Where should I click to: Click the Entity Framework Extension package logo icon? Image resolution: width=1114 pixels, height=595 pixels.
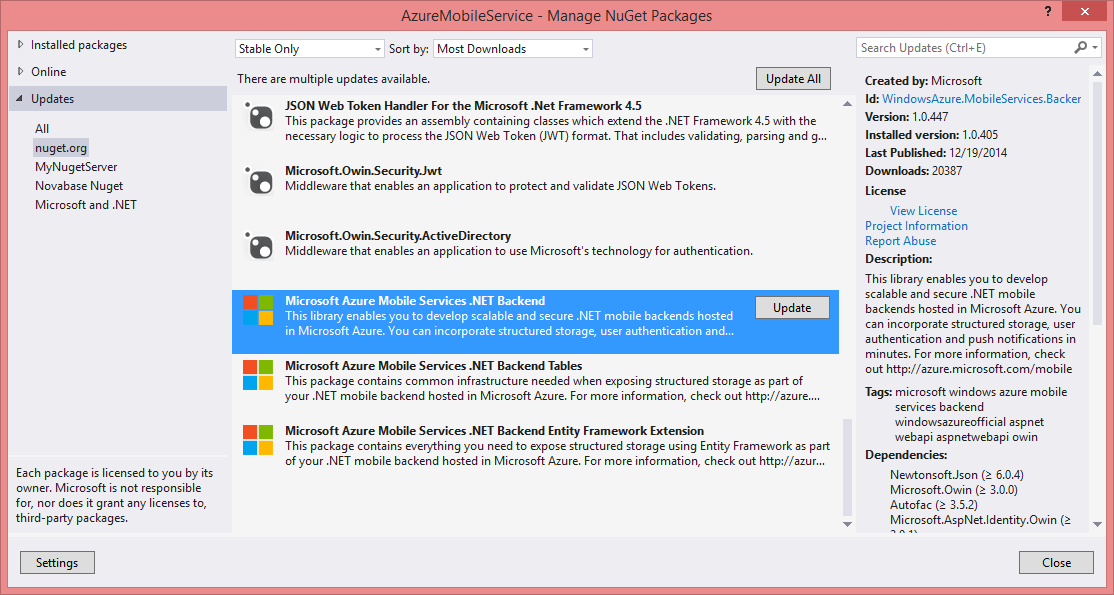click(258, 440)
